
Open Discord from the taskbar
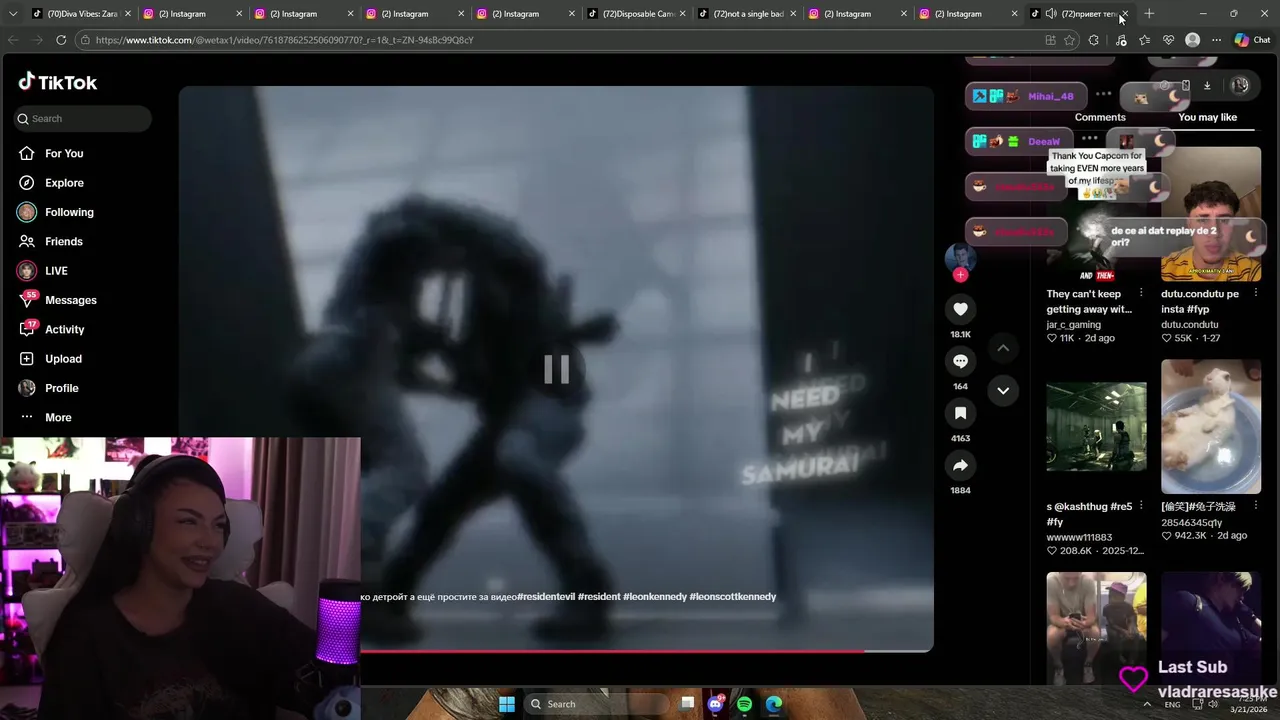tap(715, 704)
